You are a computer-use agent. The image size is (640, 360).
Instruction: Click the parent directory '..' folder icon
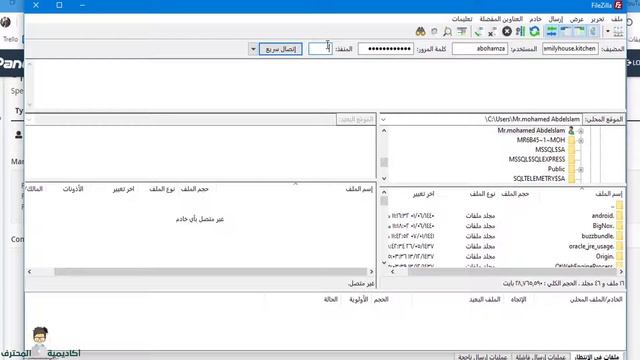click(619, 205)
